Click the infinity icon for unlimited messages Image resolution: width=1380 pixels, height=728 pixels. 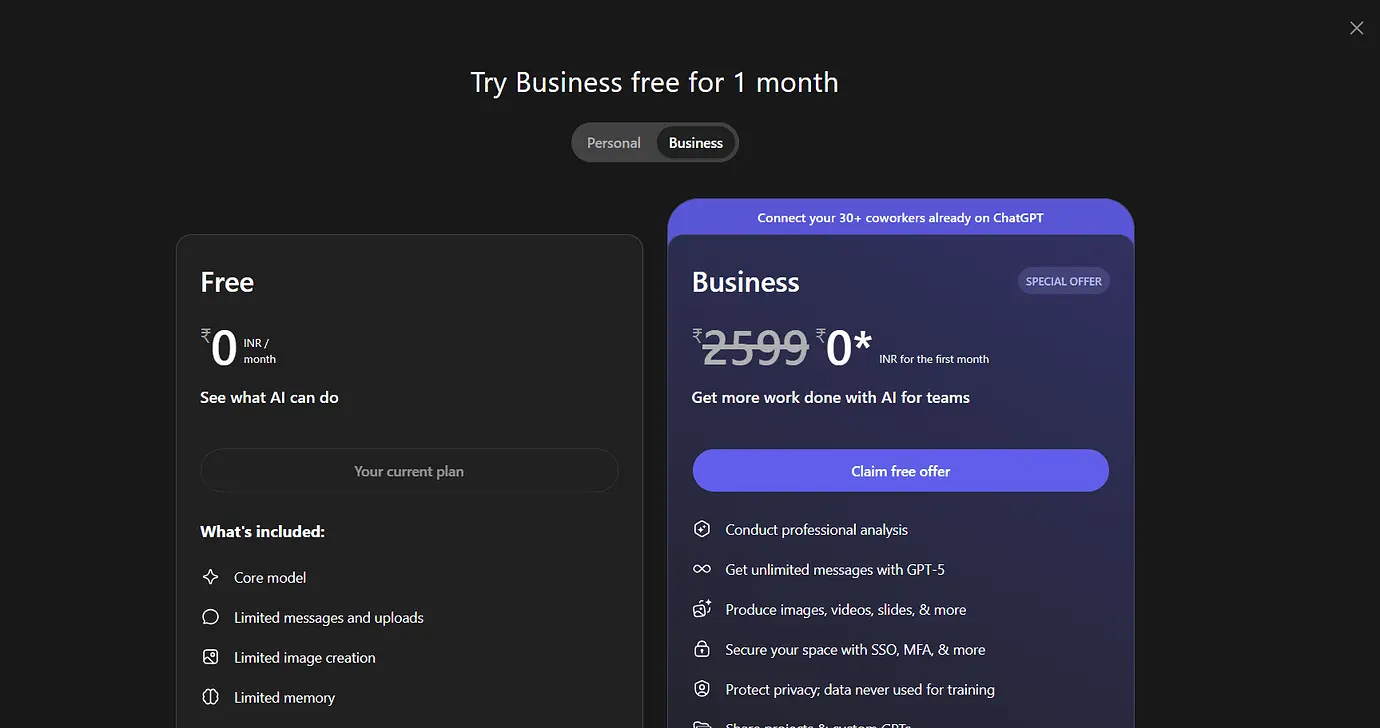[702, 569]
